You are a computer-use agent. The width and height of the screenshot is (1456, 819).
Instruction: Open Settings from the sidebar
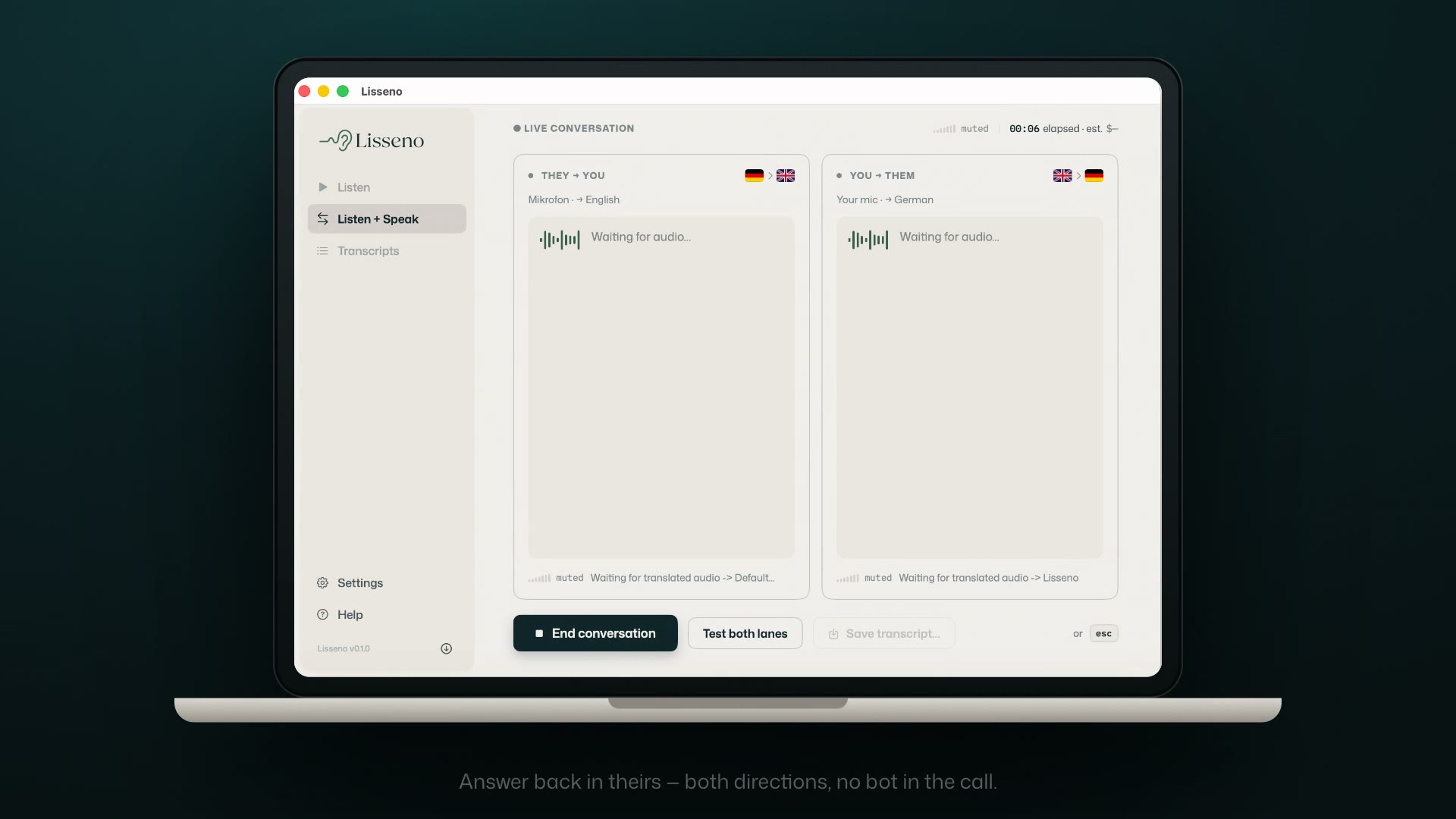tap(387, 583)
